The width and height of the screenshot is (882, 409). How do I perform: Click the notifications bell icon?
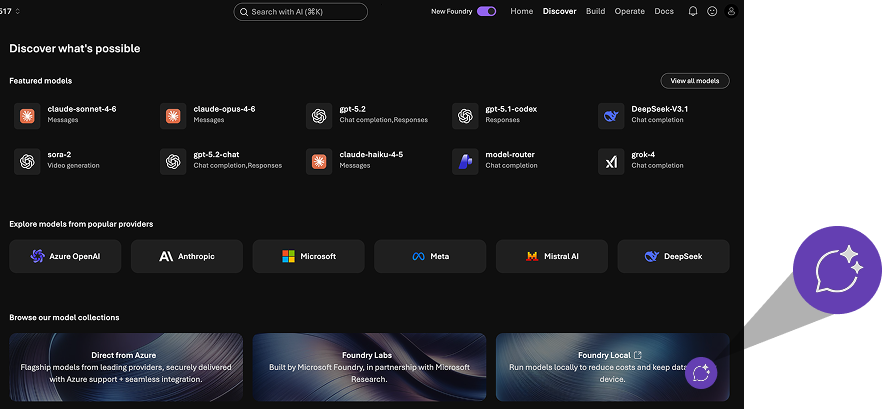pyautogui.click(x=693, y=12)
